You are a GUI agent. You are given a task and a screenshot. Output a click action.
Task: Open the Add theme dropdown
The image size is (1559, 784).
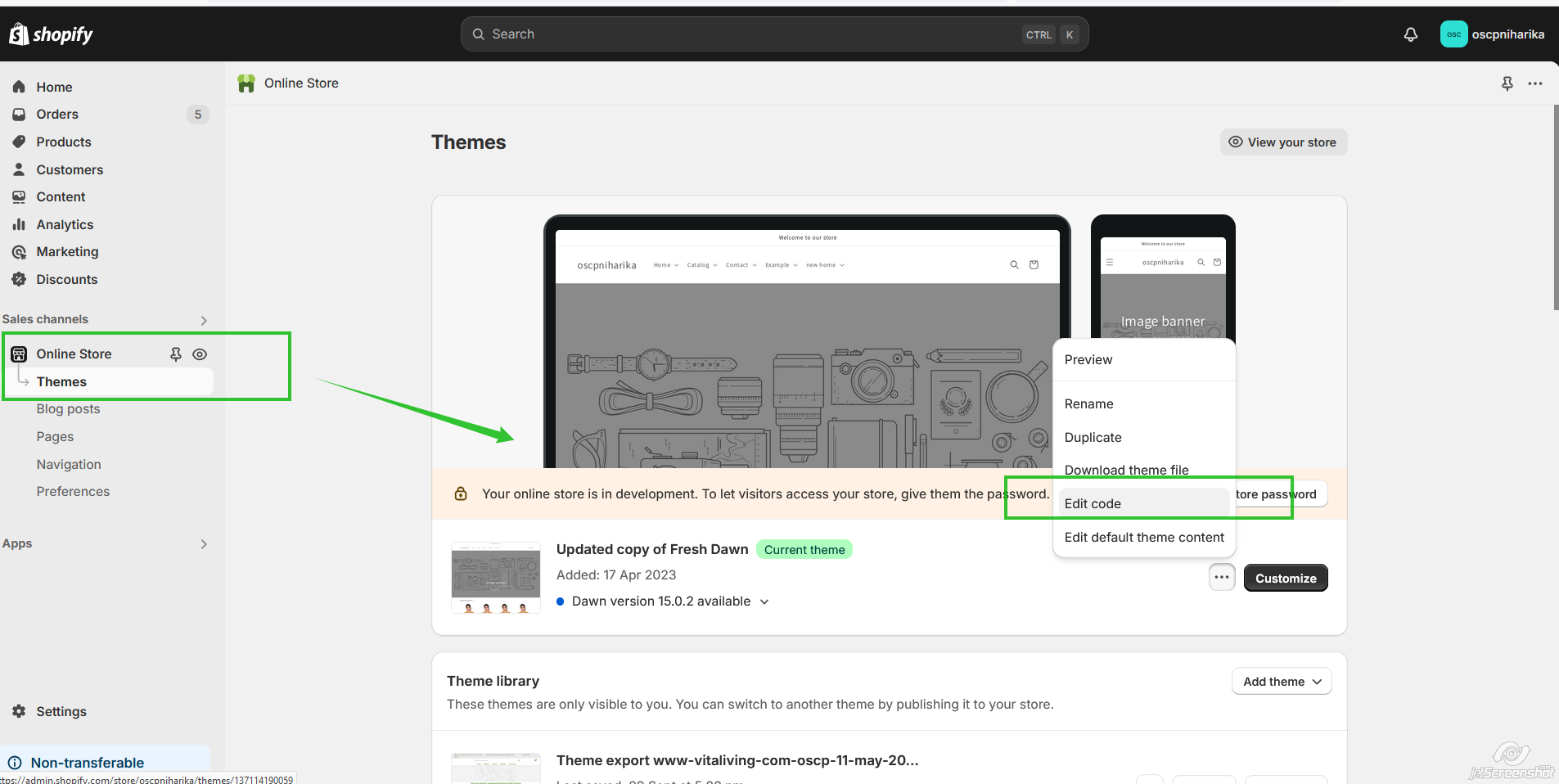point(1281,682)
